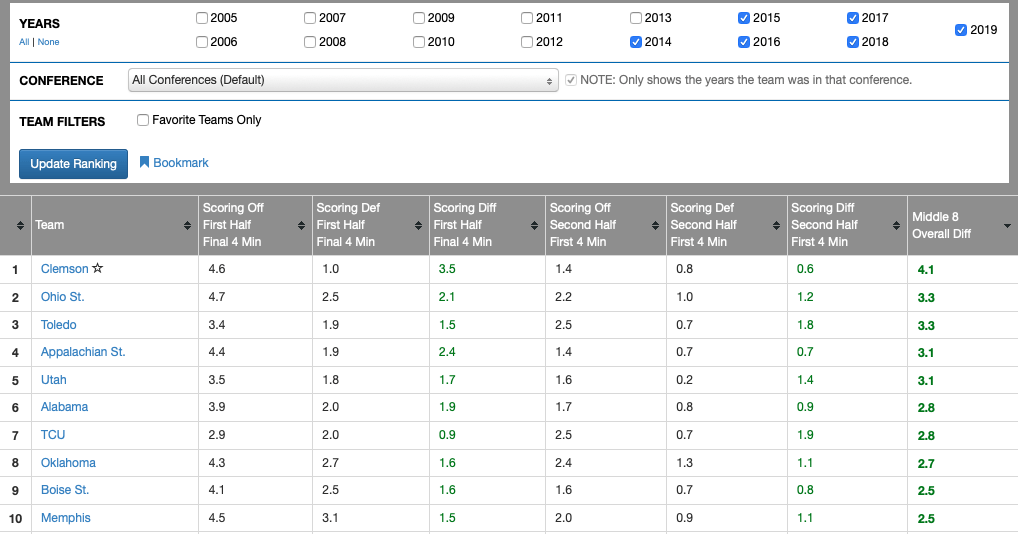Open the Clemson team link
Screen dimensions: 1018x534
(x=64, y=269)
